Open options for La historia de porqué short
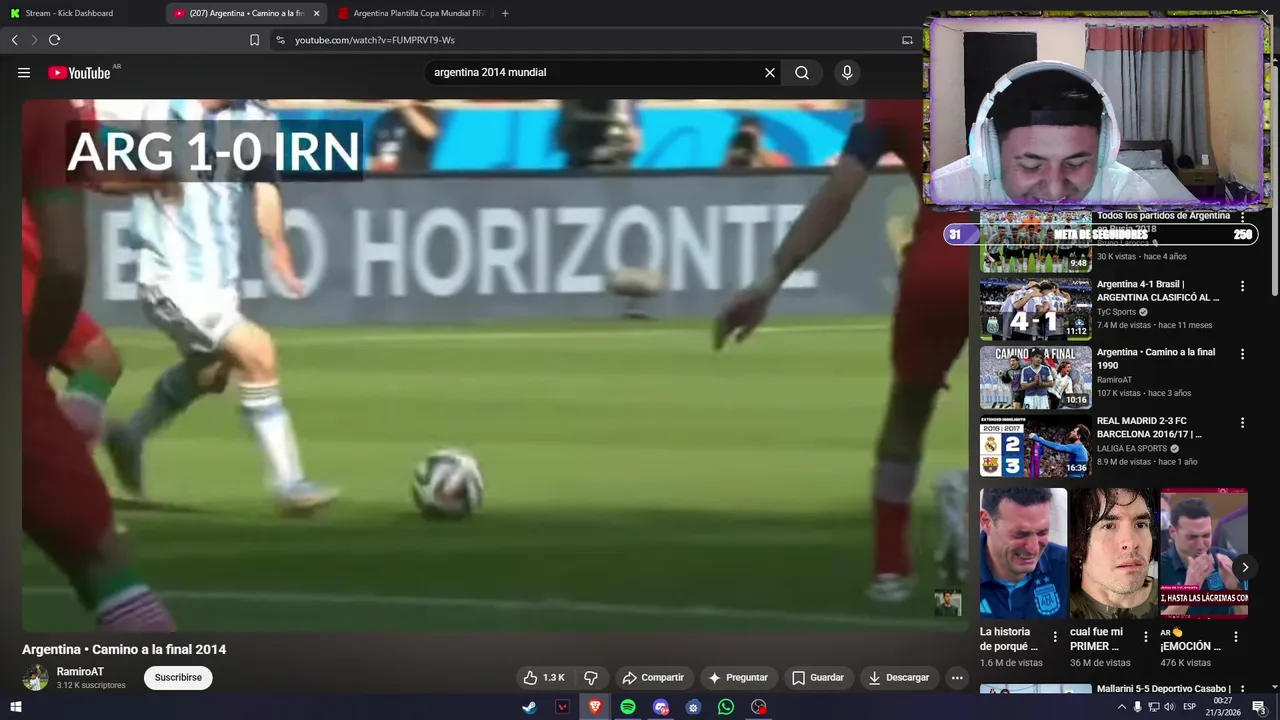 coord(1055,637)
